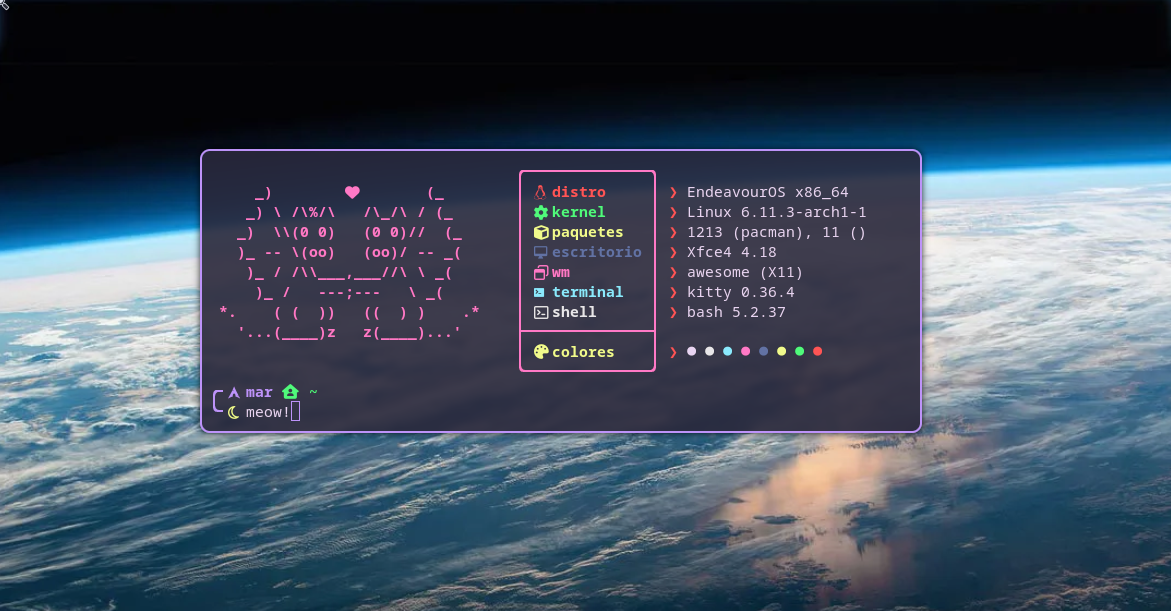This screenshot has width=1171, height=611.
Task: Click the penguin icon beside distro
Action: 540,192
